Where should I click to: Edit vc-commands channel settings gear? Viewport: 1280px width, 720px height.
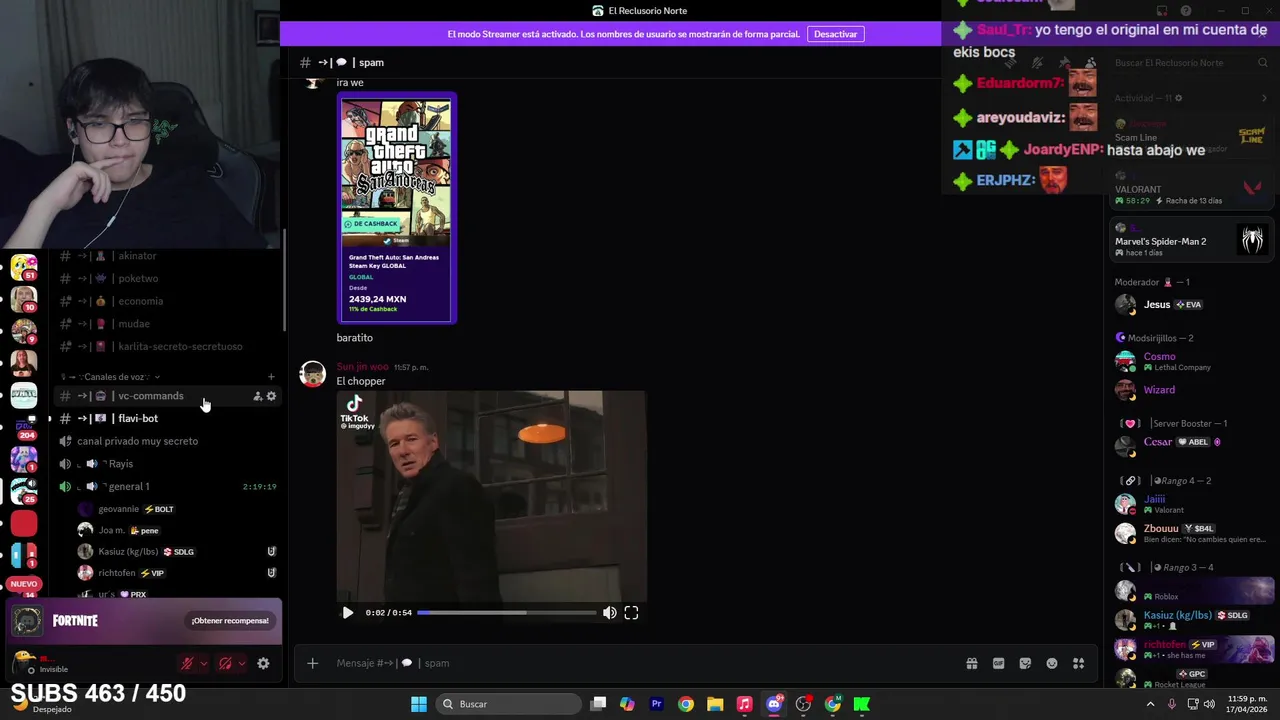271,396
